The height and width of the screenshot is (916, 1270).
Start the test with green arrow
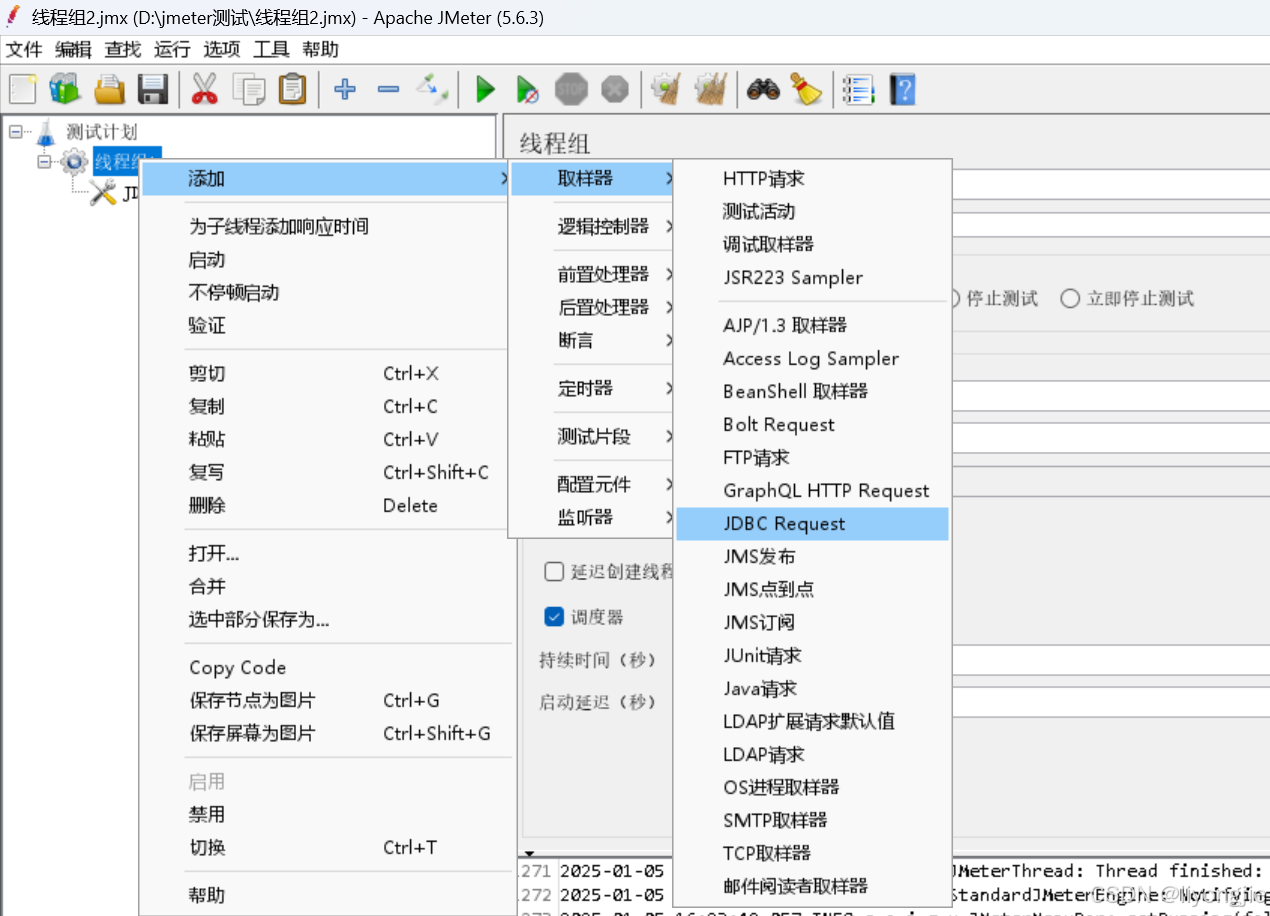point(485,90)
